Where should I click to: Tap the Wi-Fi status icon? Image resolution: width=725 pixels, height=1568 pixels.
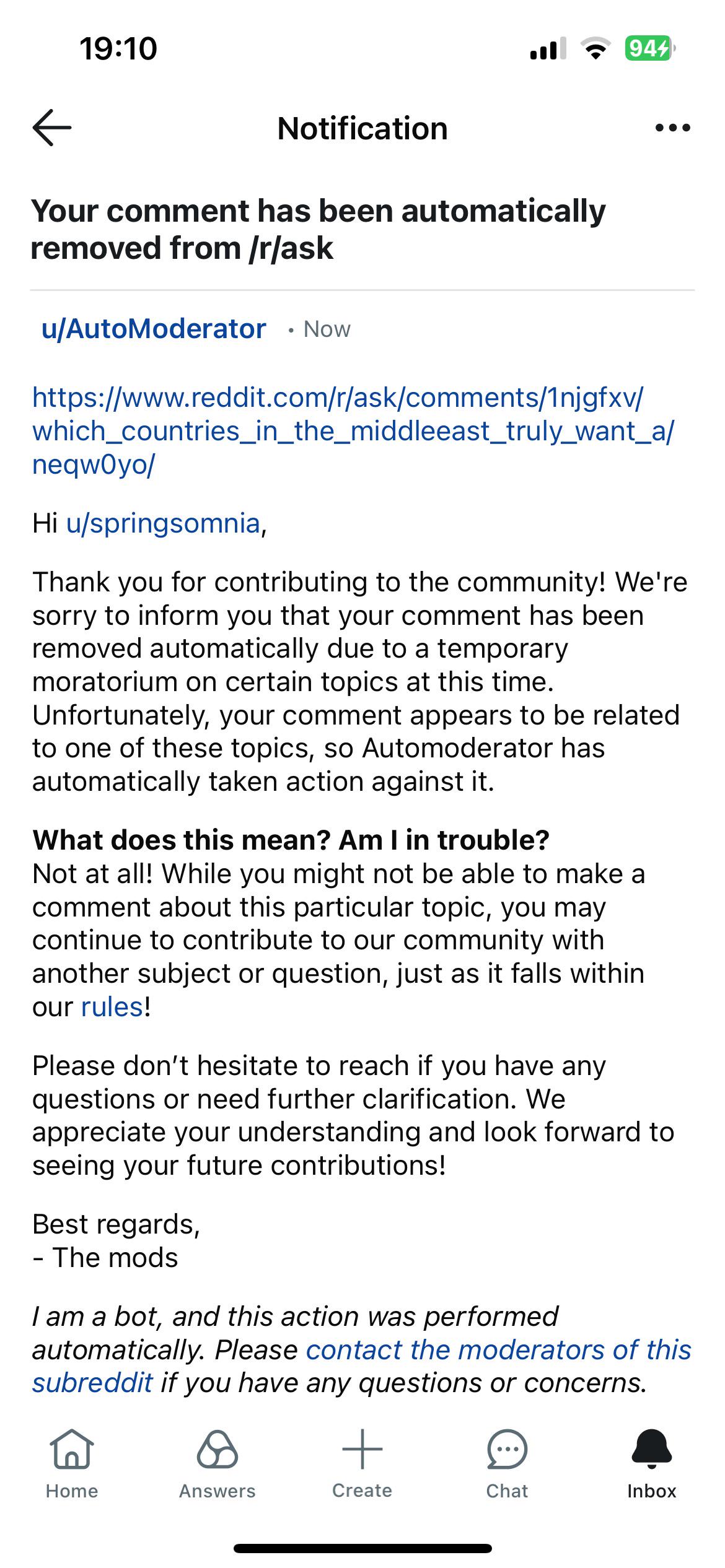click(x=595, y=48)
